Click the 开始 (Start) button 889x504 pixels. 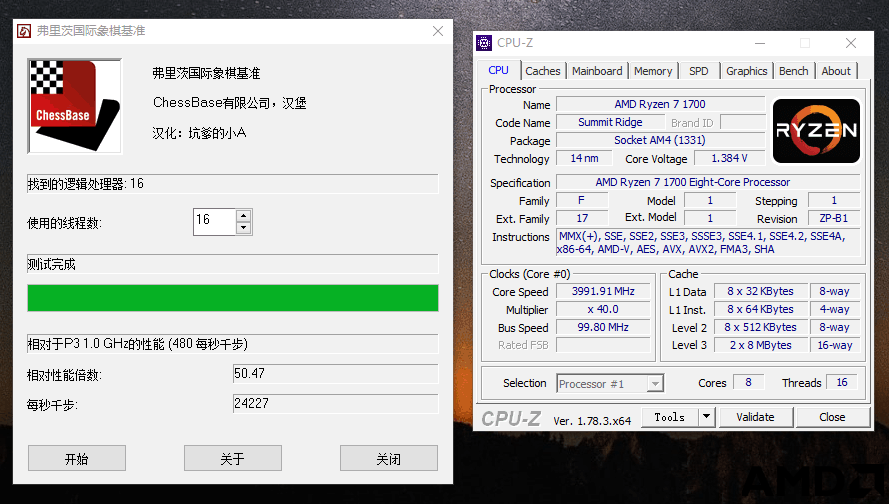(x=77, y=458)
